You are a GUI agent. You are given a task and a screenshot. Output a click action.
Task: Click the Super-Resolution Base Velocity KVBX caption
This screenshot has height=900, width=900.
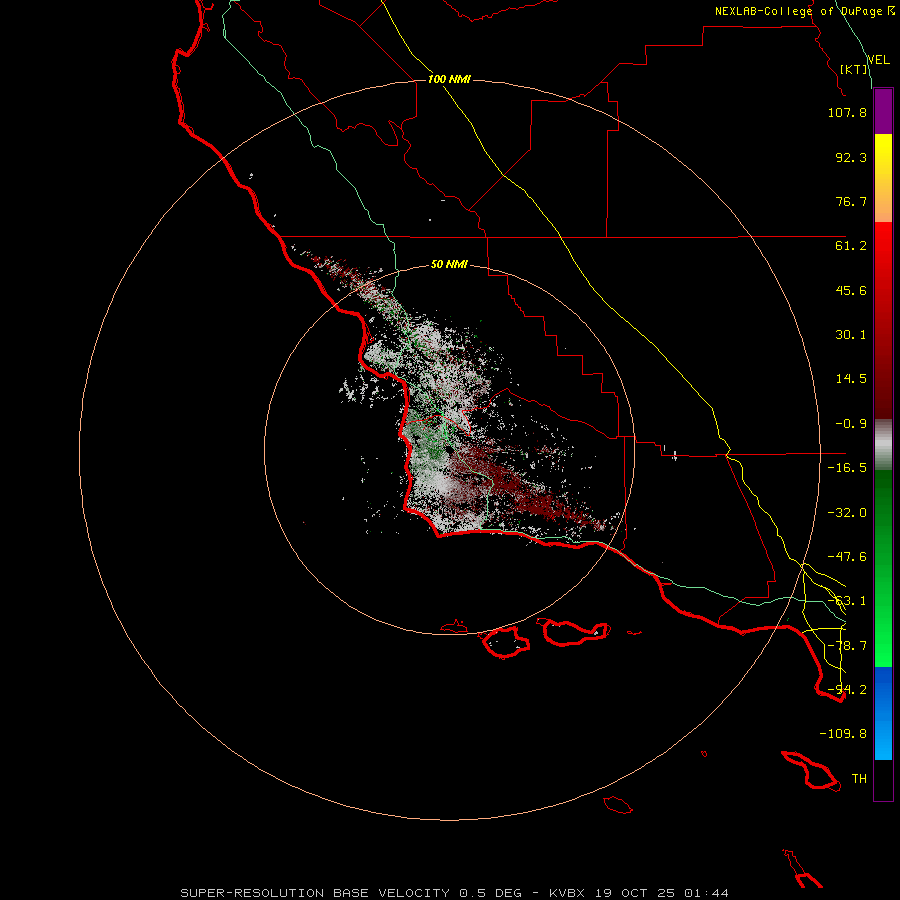(x=454, y=893)
